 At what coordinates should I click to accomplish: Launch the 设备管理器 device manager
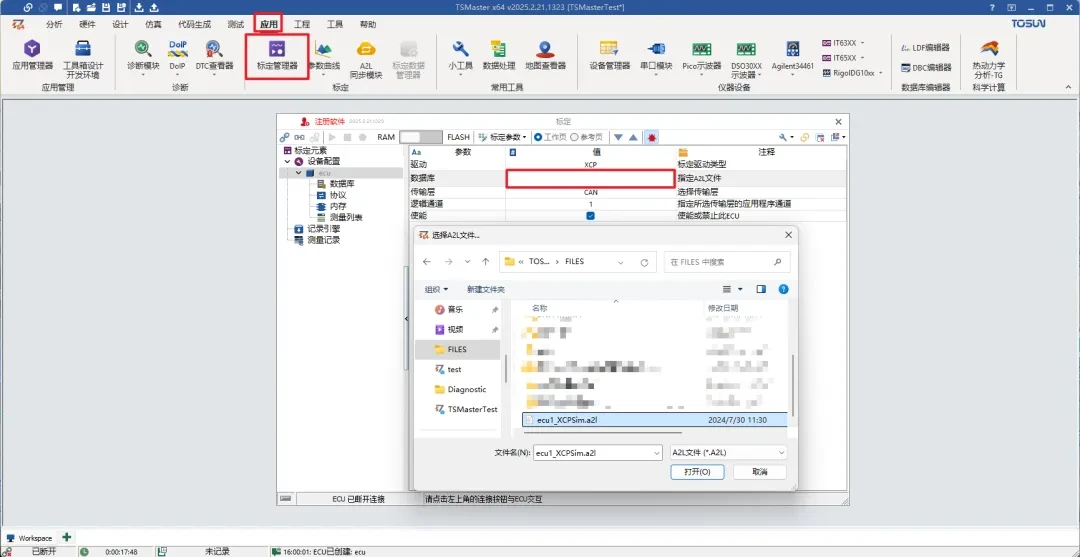(609, 54)
